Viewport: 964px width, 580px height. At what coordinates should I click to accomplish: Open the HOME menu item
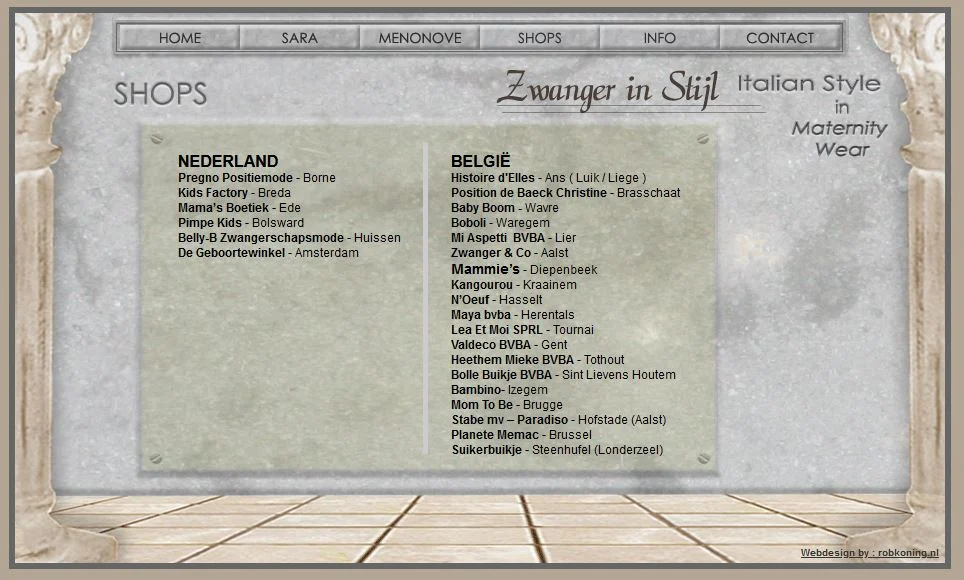point(180,38)
